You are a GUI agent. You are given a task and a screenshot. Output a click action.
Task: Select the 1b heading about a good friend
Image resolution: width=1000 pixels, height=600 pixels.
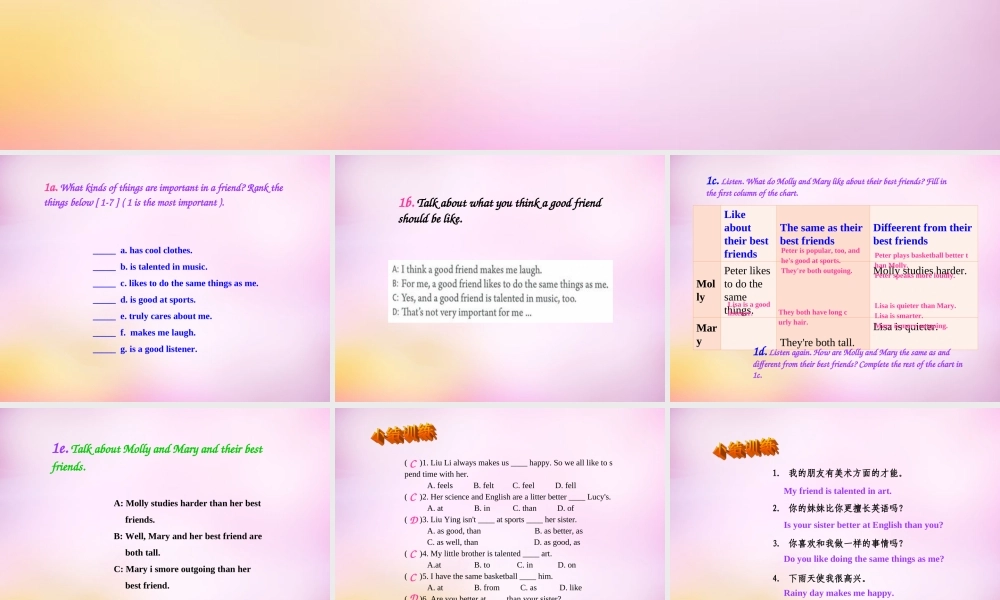click(500, 210)
